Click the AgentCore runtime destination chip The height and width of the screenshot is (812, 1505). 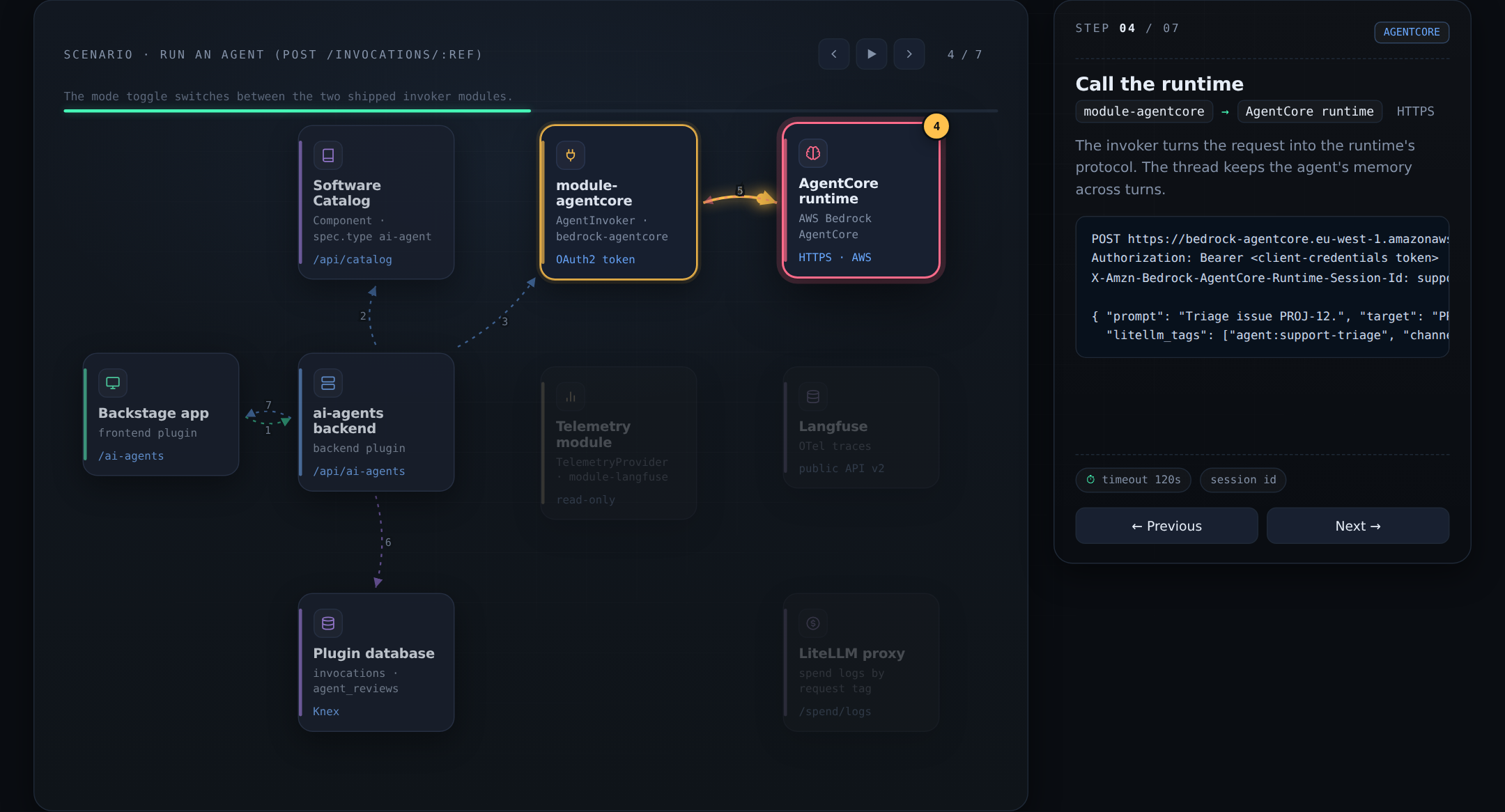(1309, 111)
